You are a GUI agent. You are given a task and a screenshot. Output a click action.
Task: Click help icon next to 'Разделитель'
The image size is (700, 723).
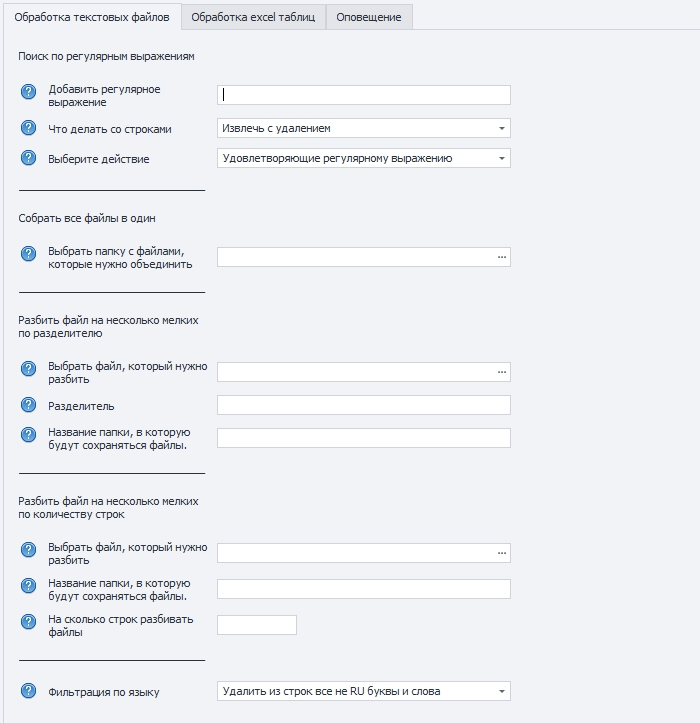pos(28,405)
